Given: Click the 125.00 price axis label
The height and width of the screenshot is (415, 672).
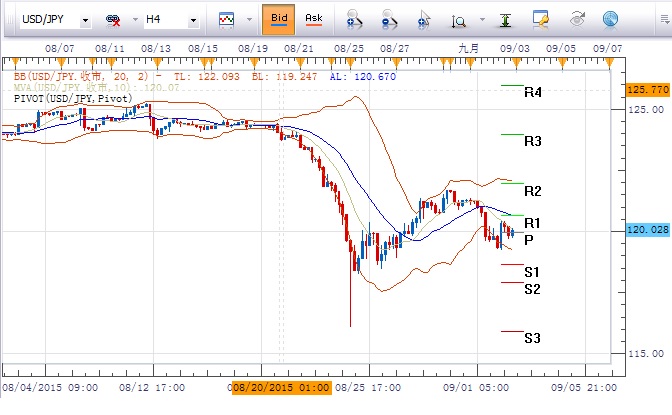Looking at the screenshot, I should [x=646, y=109].
